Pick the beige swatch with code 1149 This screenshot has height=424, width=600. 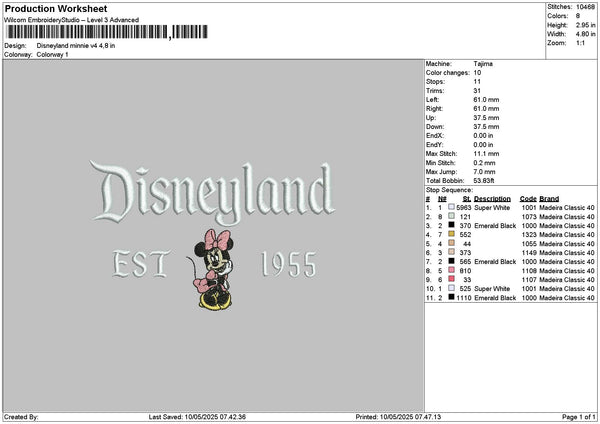pos(452,252)
